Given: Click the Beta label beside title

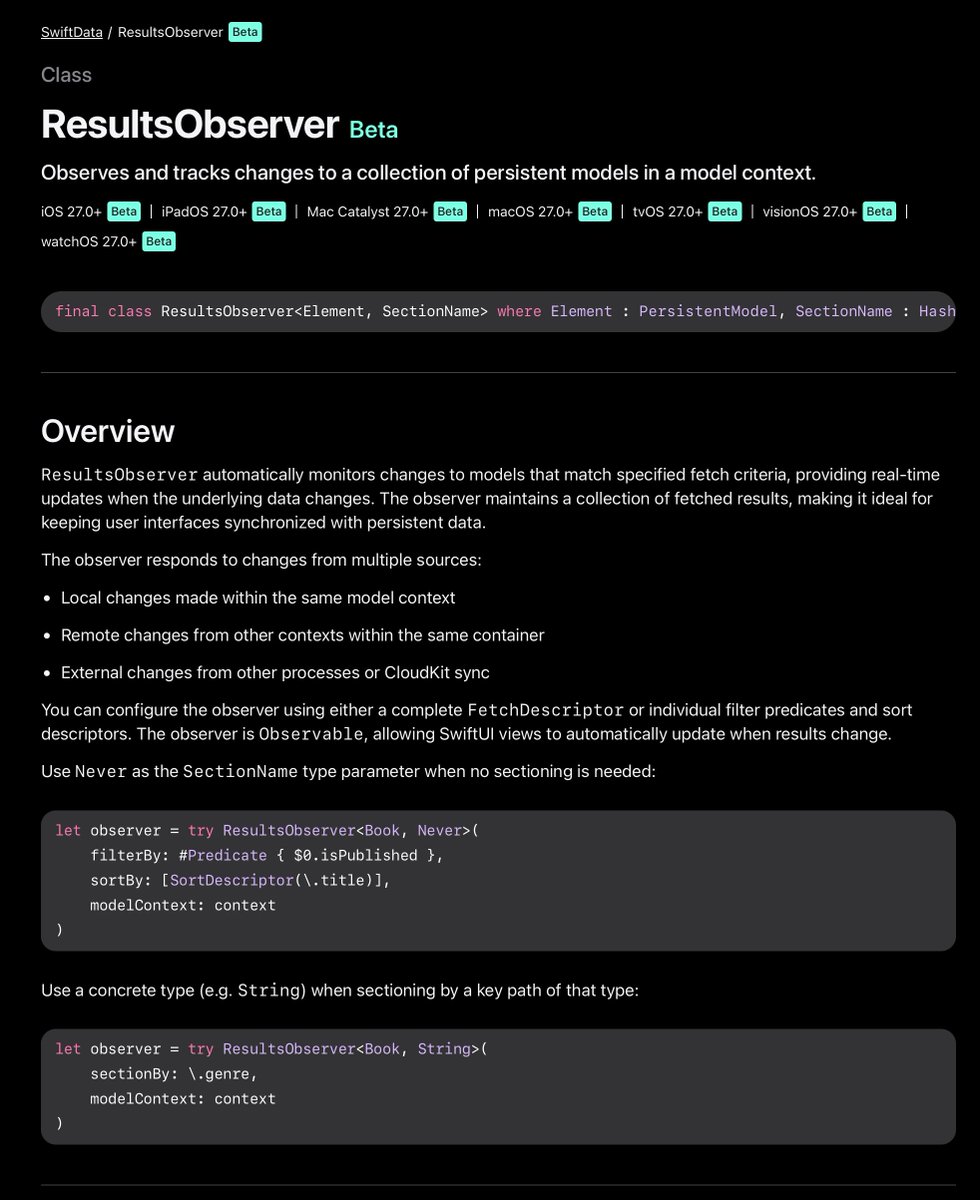Looking at the screenshot, I should pyautogui.click(x=374, y=129).
